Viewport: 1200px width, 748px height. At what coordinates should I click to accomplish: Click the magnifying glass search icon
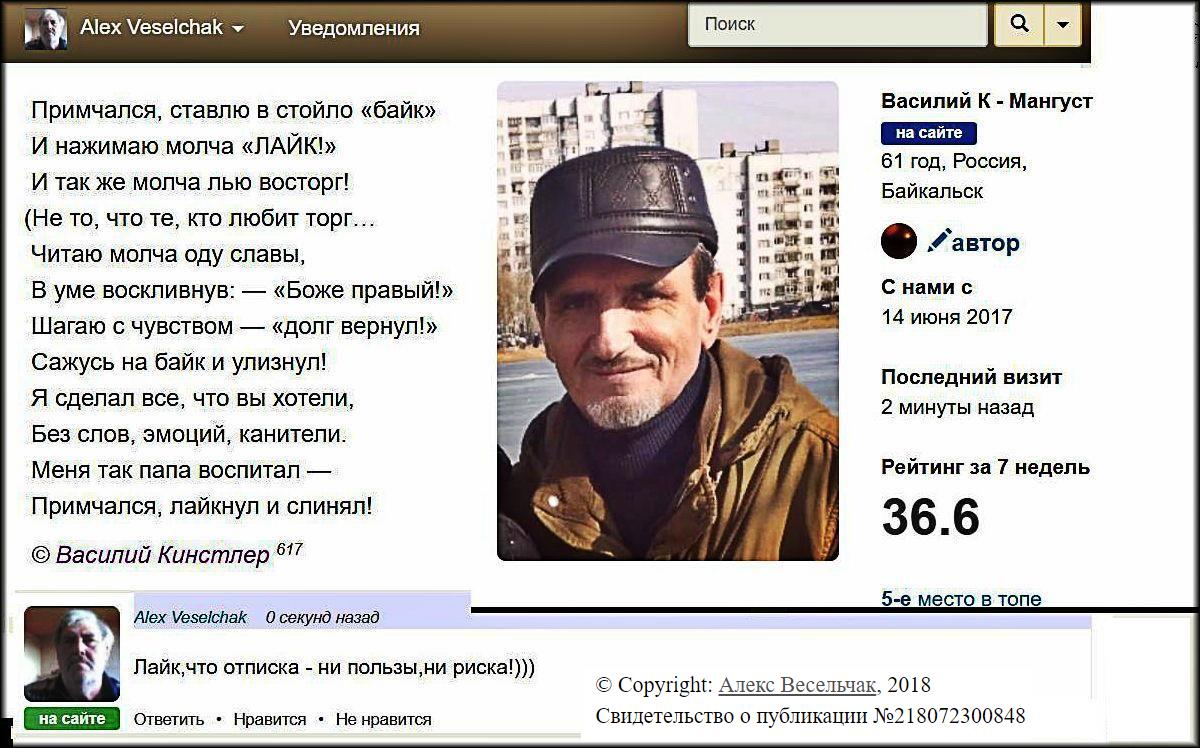(x=1019, y=25)
